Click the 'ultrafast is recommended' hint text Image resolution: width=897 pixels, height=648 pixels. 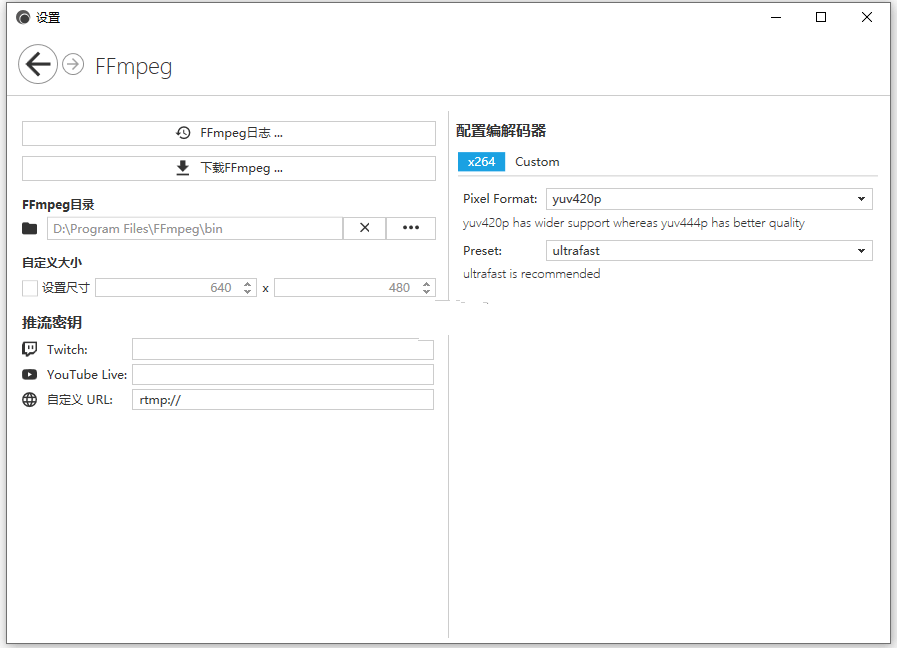531,274
